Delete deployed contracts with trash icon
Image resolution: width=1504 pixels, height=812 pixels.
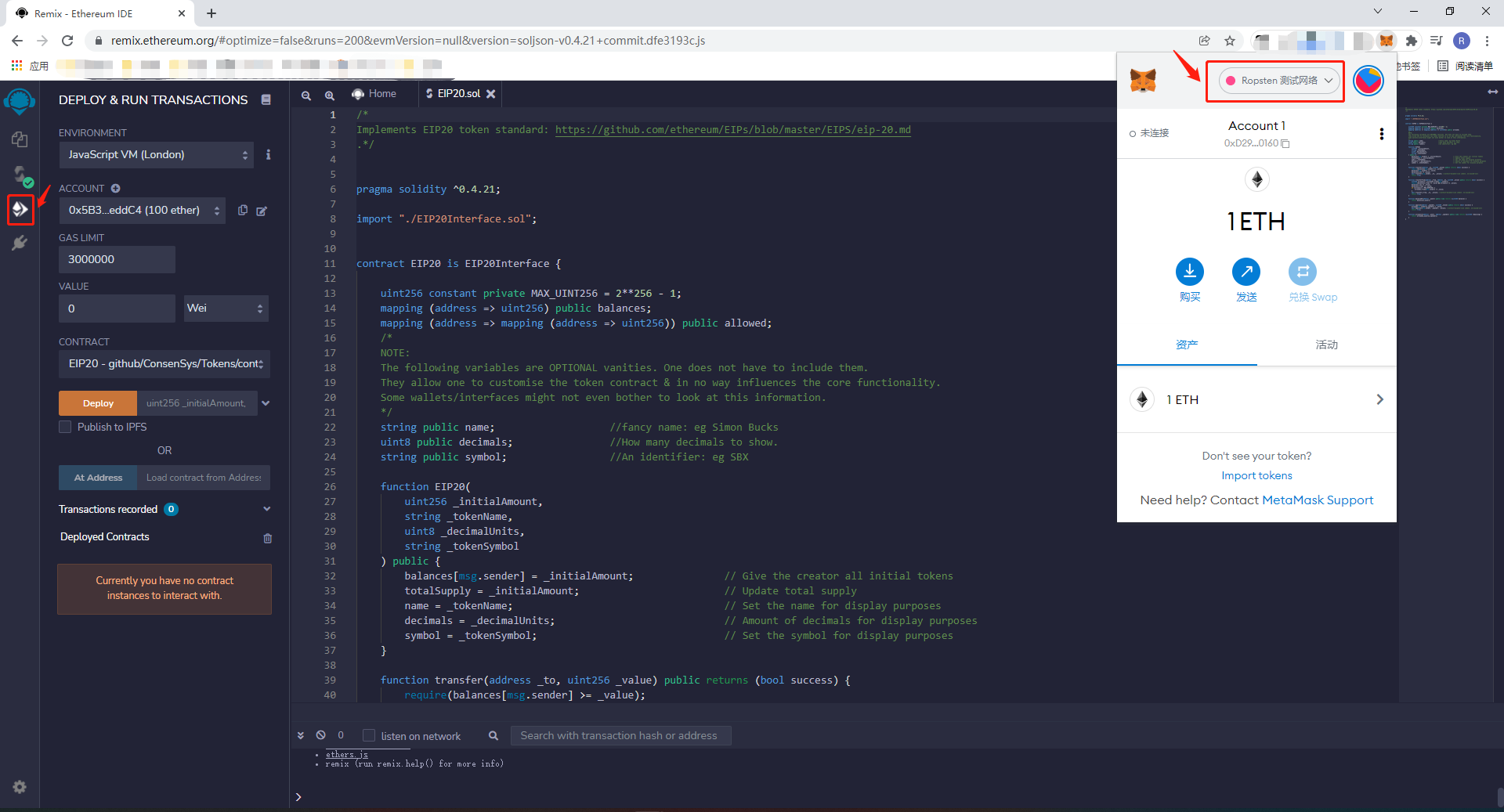click(x=268, y=538)
